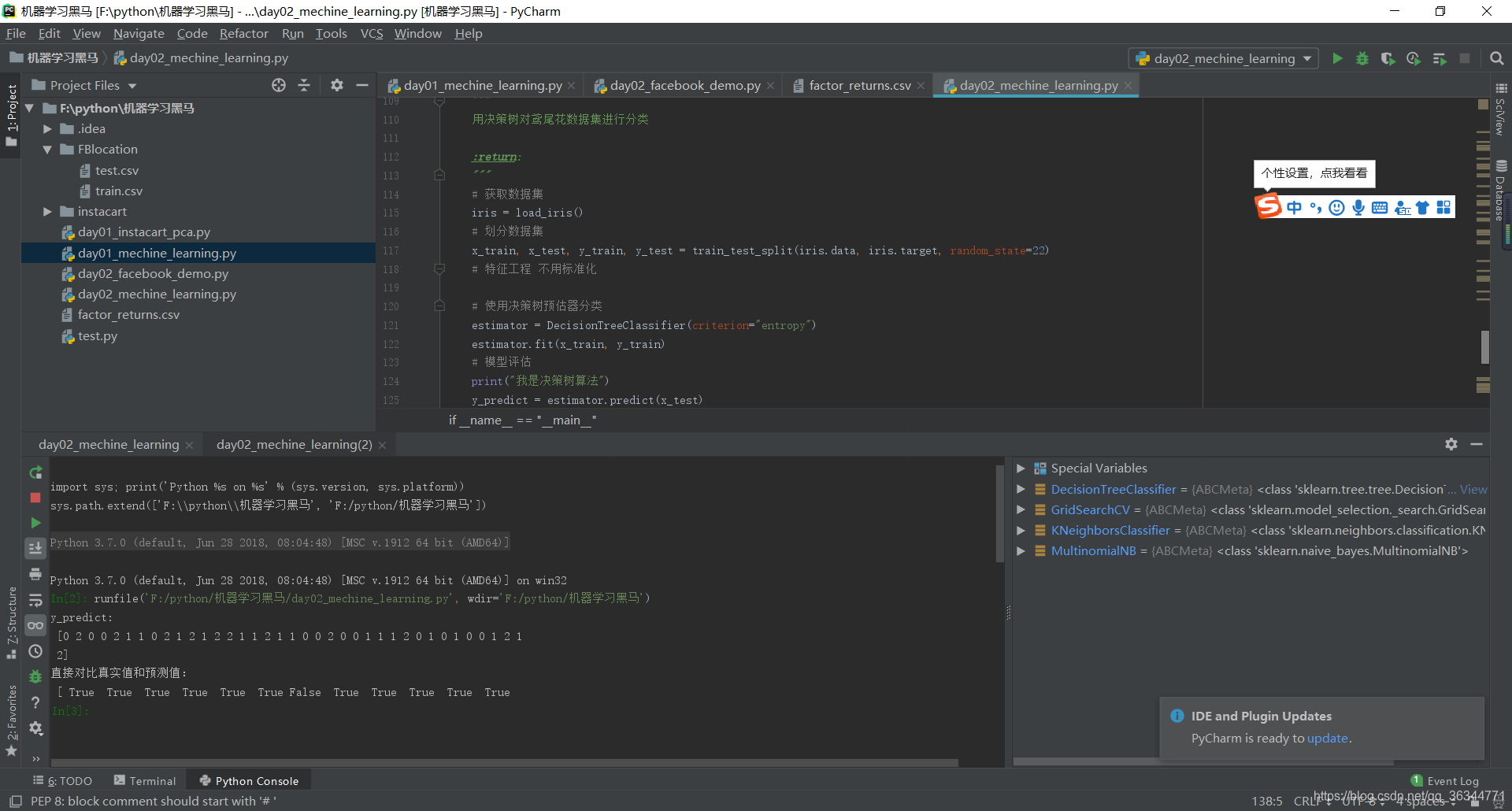Hide the Project tool window

point(362,85)
